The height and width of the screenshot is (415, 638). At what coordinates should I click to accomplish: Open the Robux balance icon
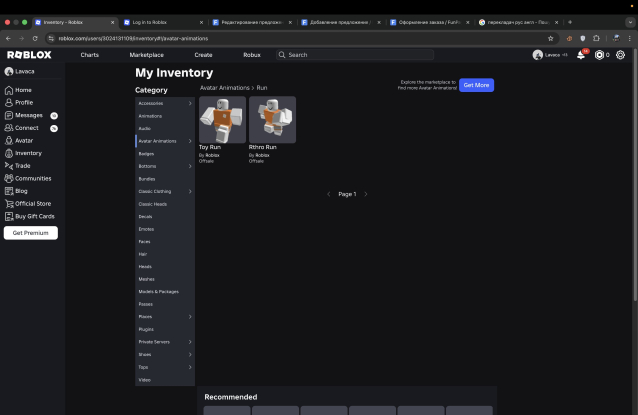(600, 55)
